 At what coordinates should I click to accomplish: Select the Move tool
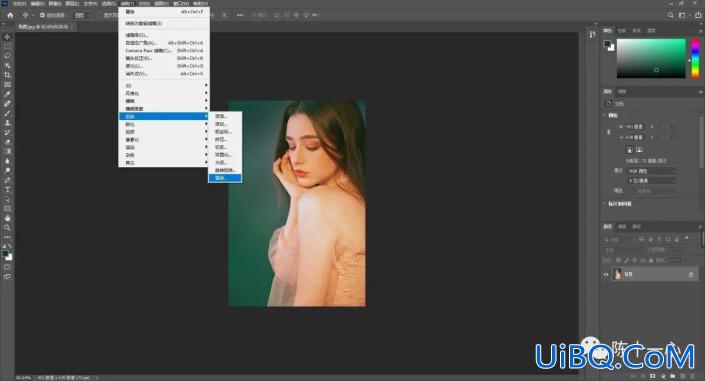(x=7, y=36)
